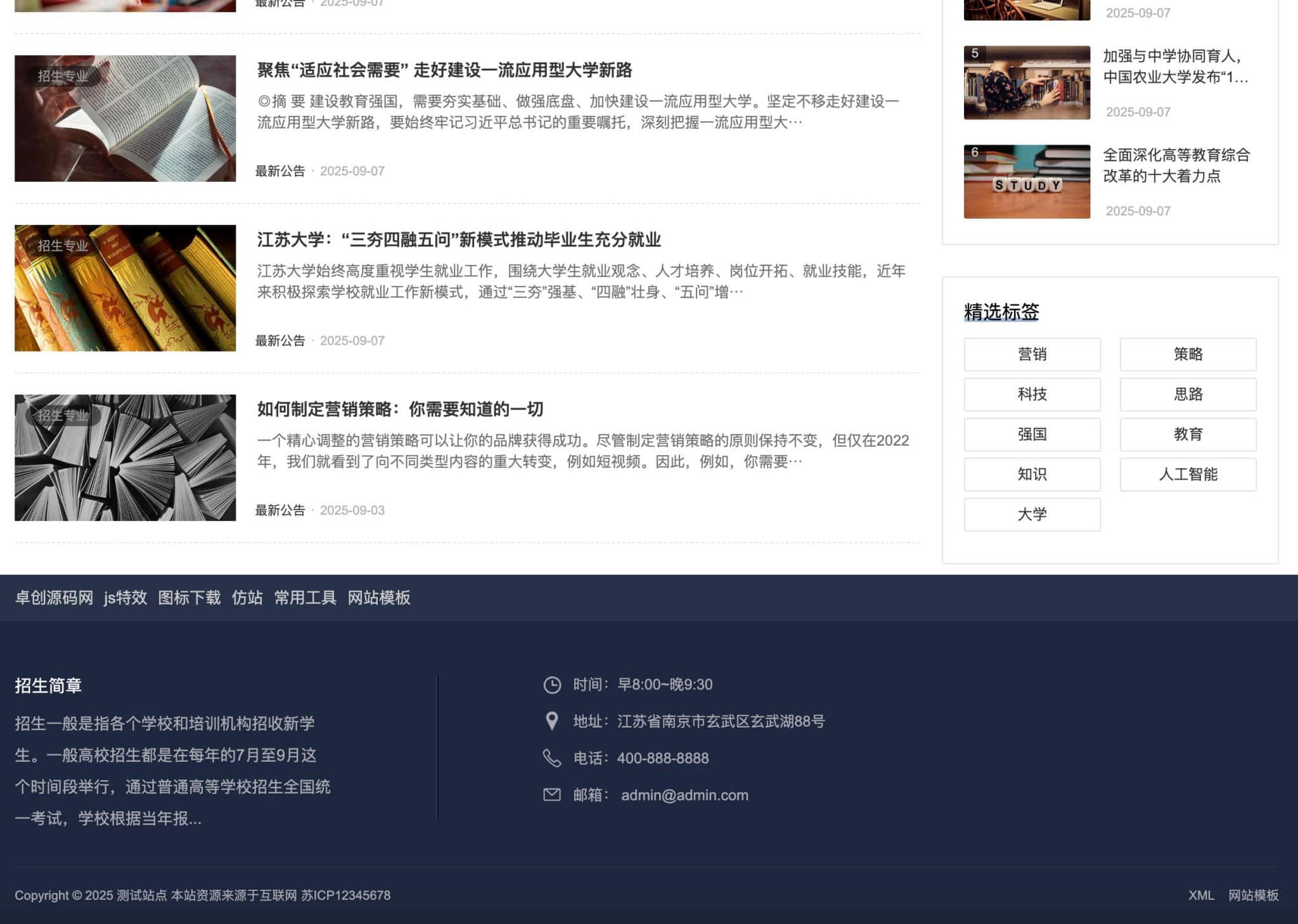Viewport: 1298px width, 924px height.
Task: Select the 营销 tag
Action: coord(1032,354)
